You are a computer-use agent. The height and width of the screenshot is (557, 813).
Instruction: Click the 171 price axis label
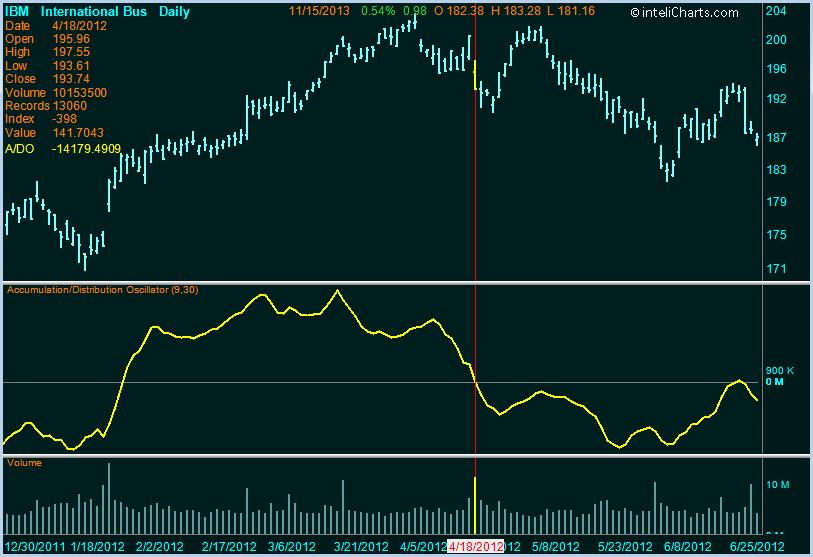[x=776, y=269]
